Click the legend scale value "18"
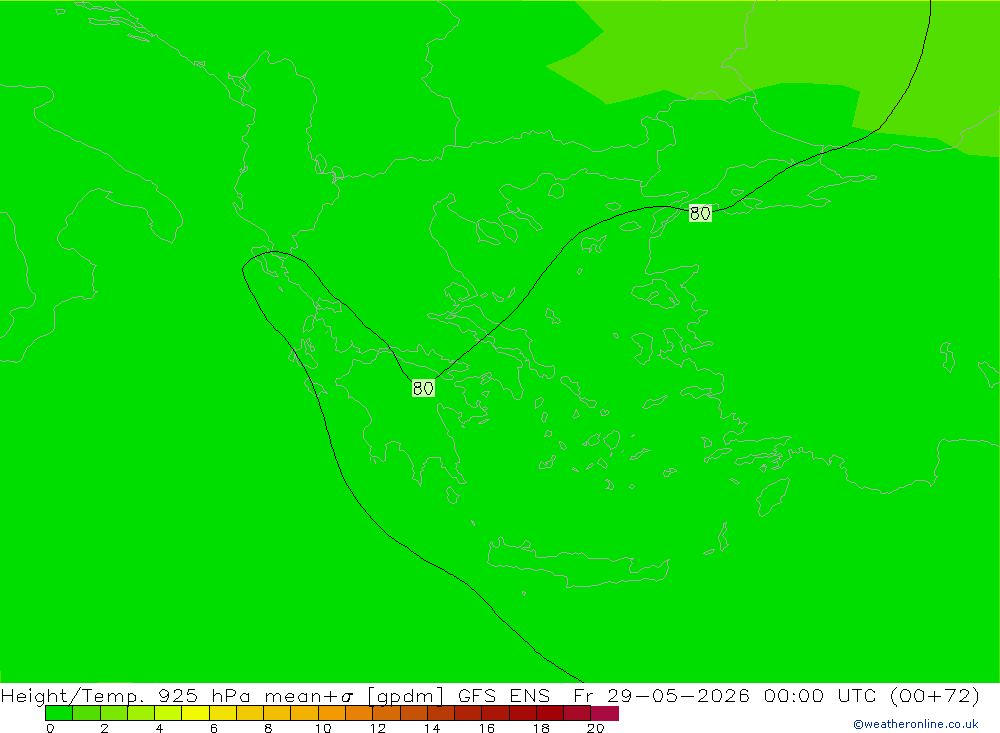 pos(541,728)
